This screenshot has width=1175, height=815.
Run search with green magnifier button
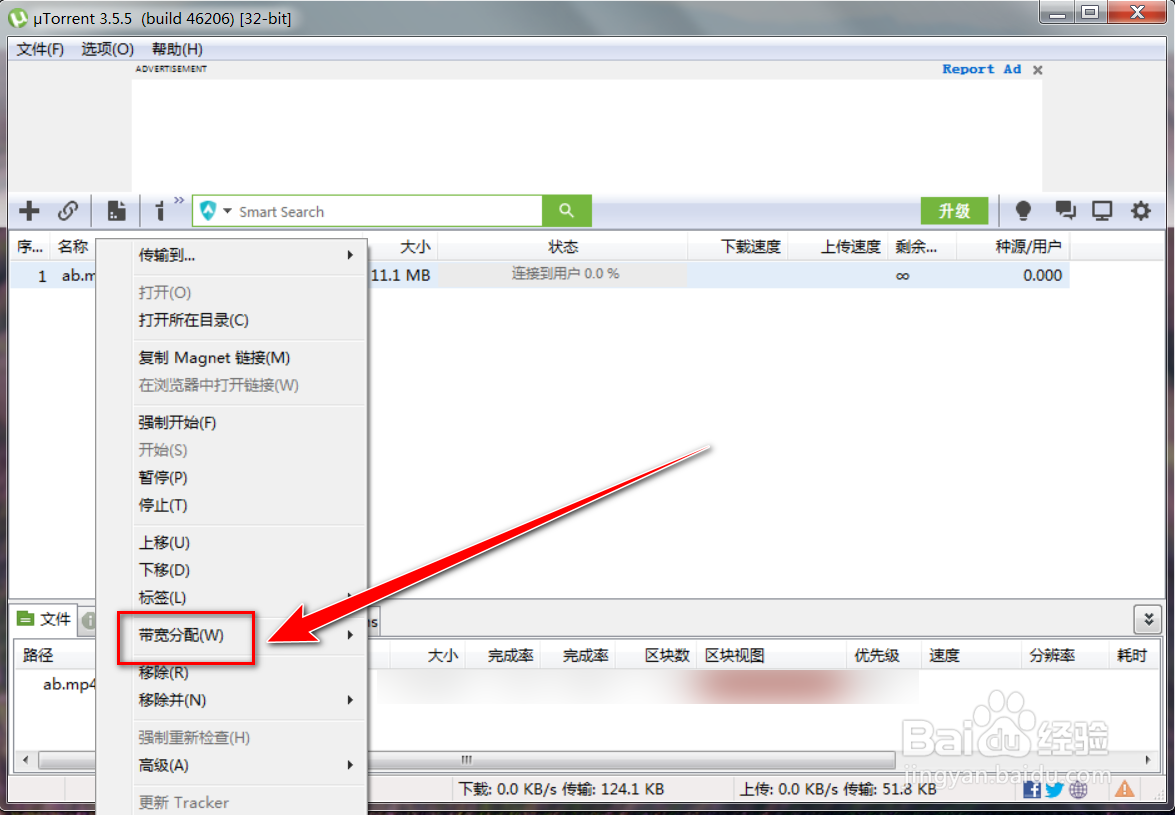tap(567, 211)
